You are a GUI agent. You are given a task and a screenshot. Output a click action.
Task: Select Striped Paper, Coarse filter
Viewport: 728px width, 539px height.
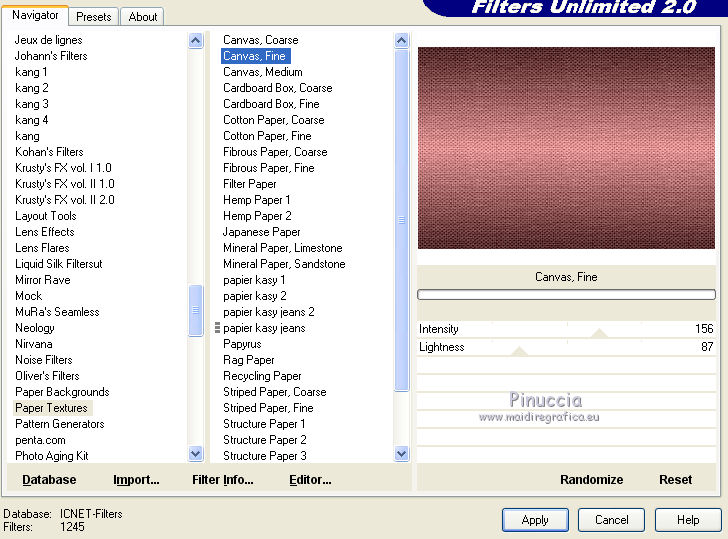tap(274, 392)
